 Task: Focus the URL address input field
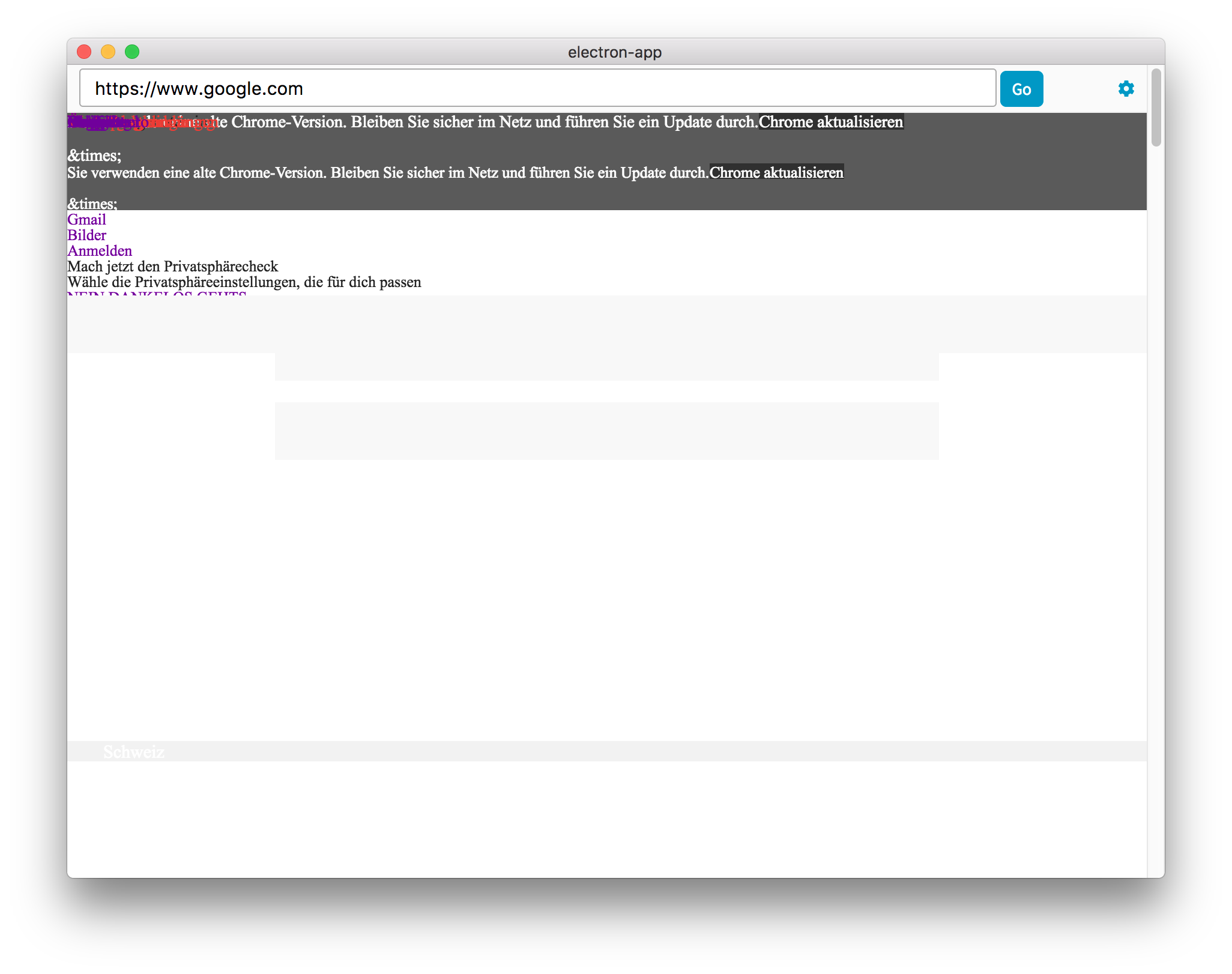537,88
